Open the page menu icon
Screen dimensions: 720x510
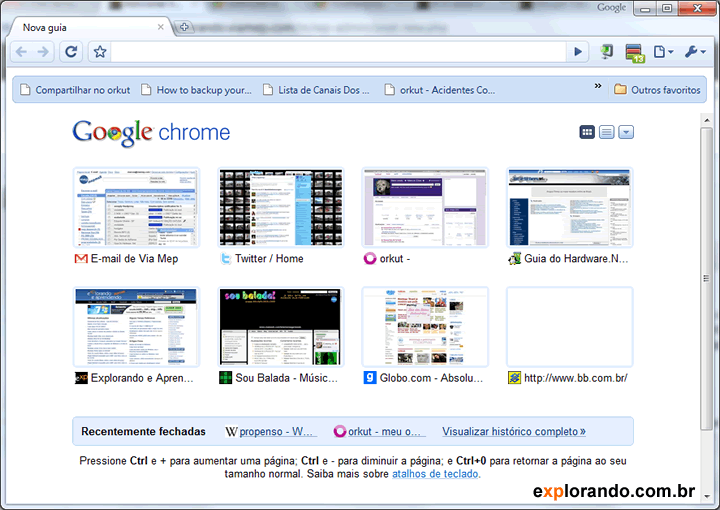663,52
